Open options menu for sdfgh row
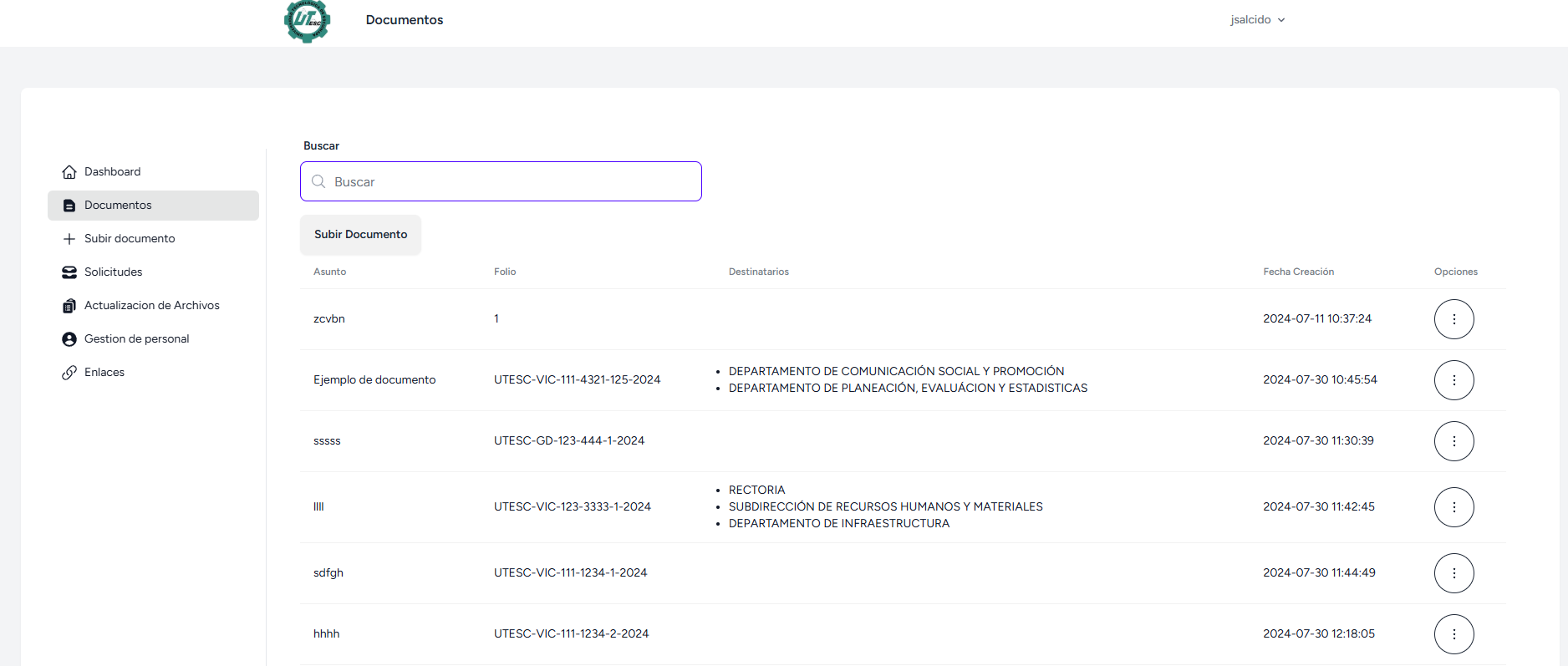Viewport: 1568px width, 666px height. coord(1453,573)
